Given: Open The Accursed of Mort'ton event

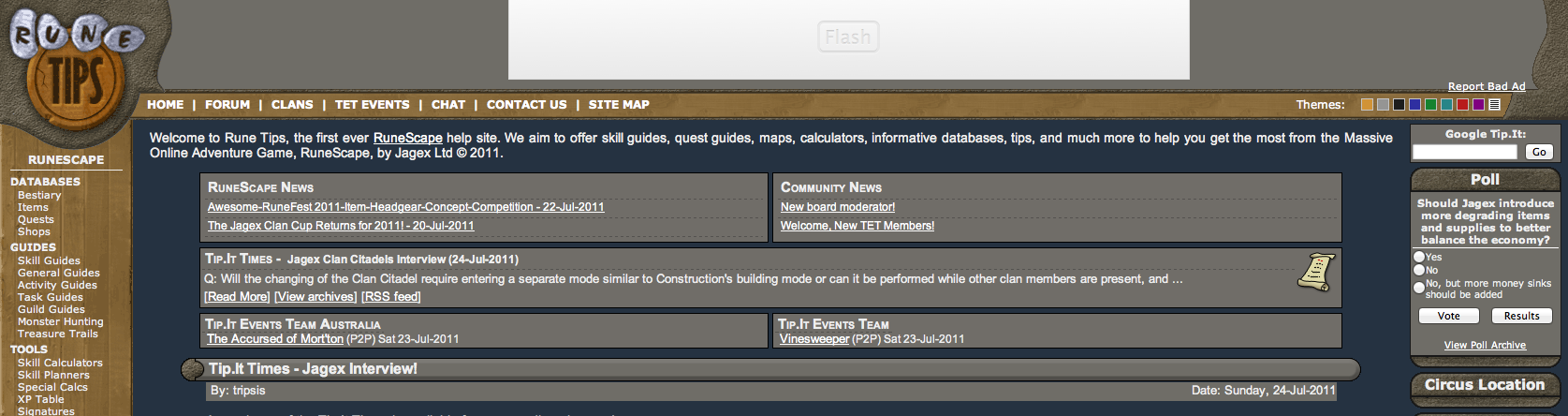Looking at the screenshot, I should (275, 339).
